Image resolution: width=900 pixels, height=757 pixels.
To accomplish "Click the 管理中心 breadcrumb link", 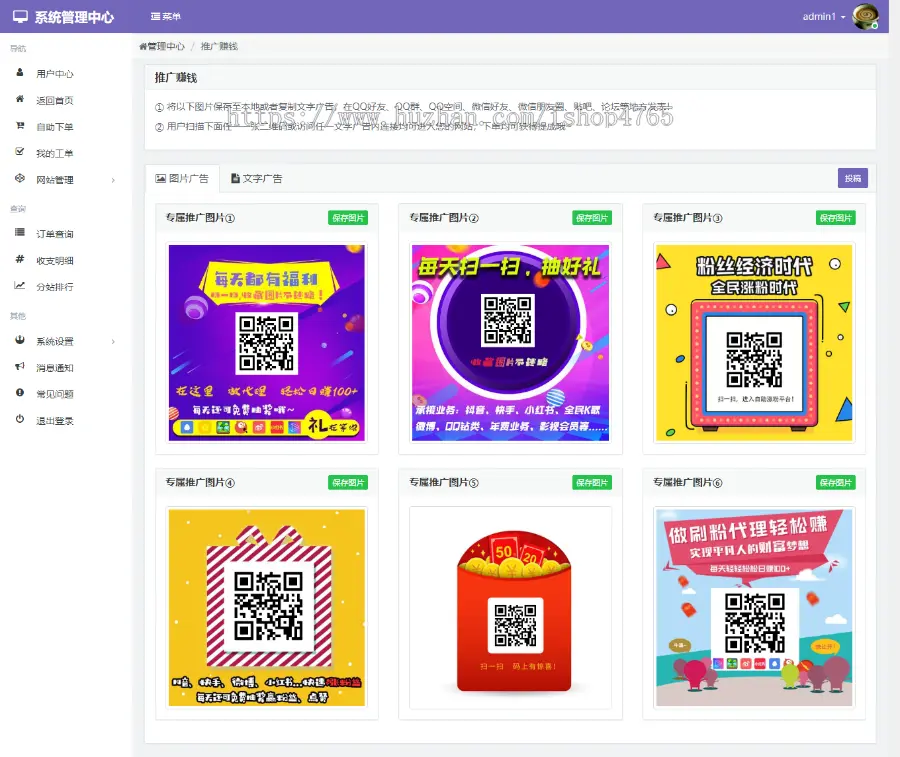I will (x=162, y=46).
